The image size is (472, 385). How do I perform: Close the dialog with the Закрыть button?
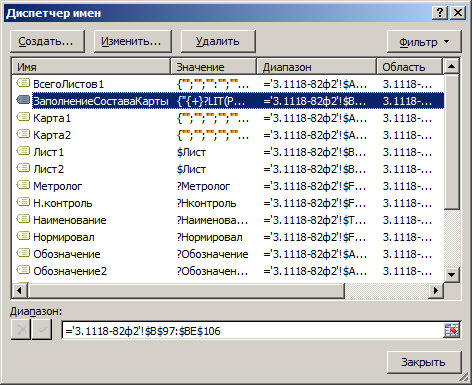(x=424, y=362)
